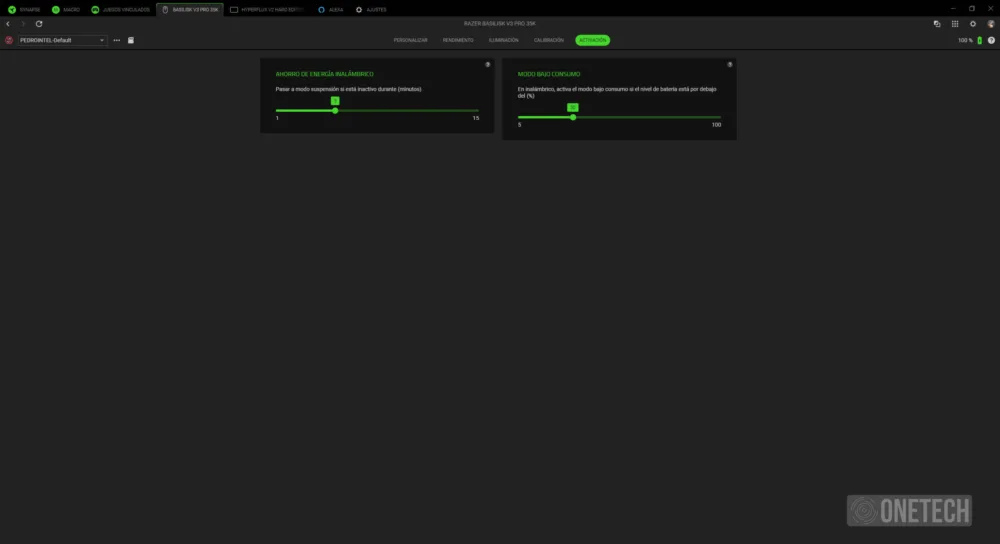This screenshot has height=544, width=1000.
Task: Open the Synapse home tab
Action: tap(24, 10)
